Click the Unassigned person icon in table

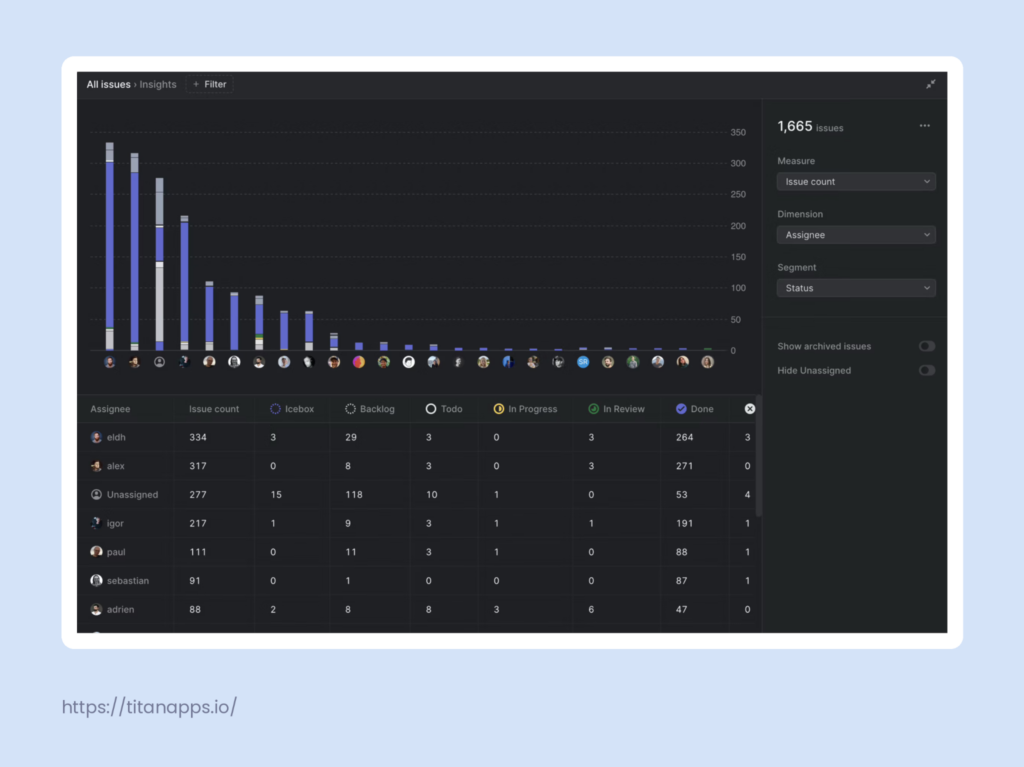tap(96, 495)
